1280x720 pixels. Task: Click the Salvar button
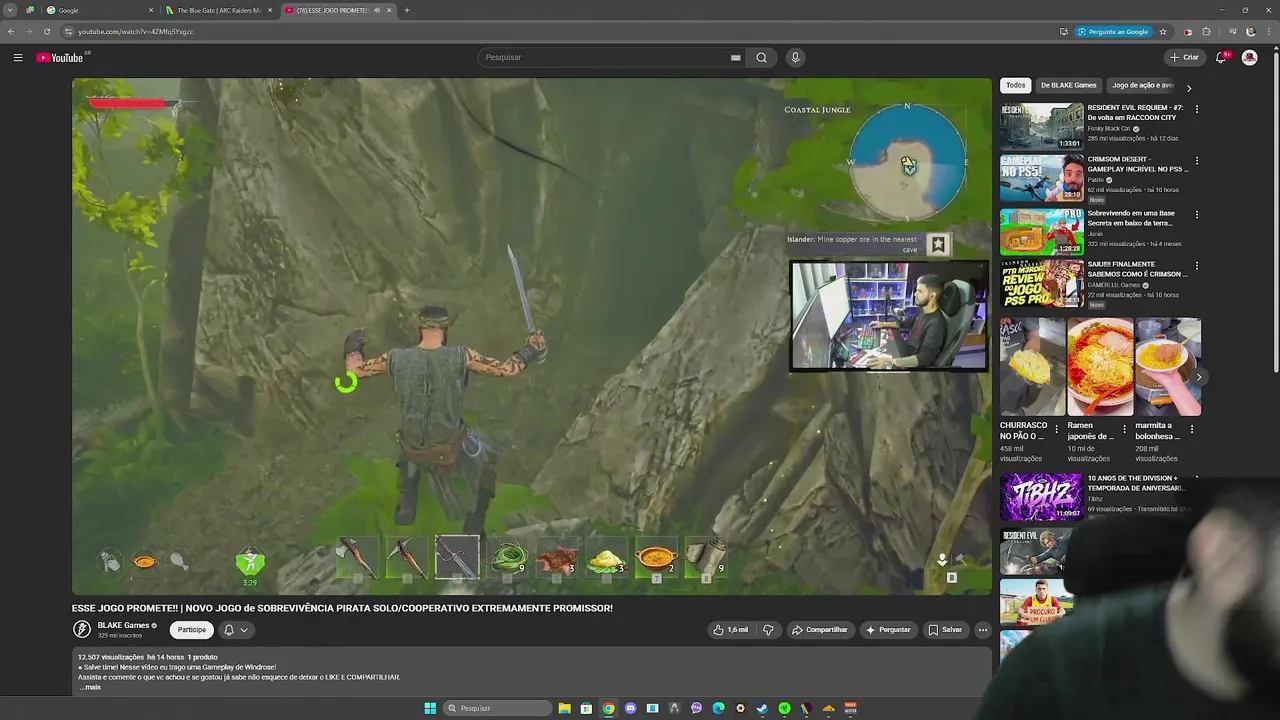point(945,630)
